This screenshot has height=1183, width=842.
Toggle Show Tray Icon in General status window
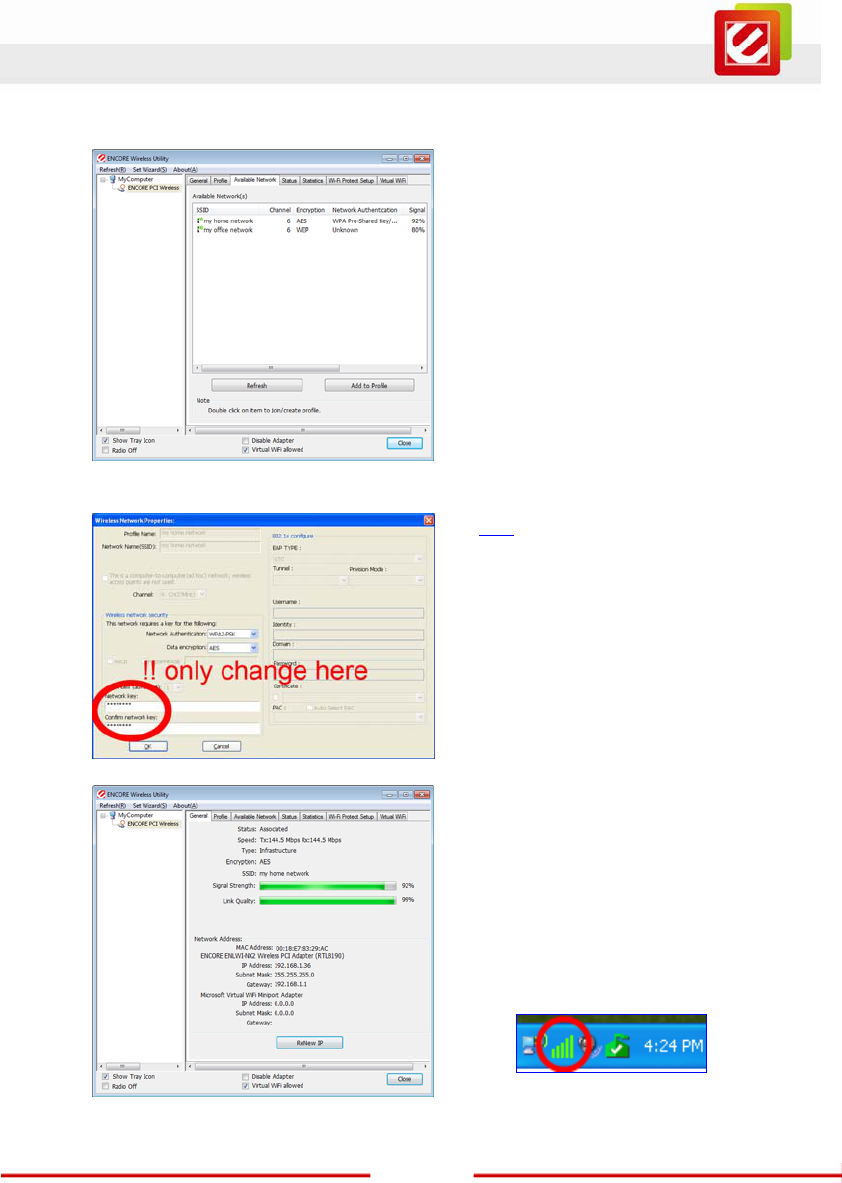point(105,1077)
